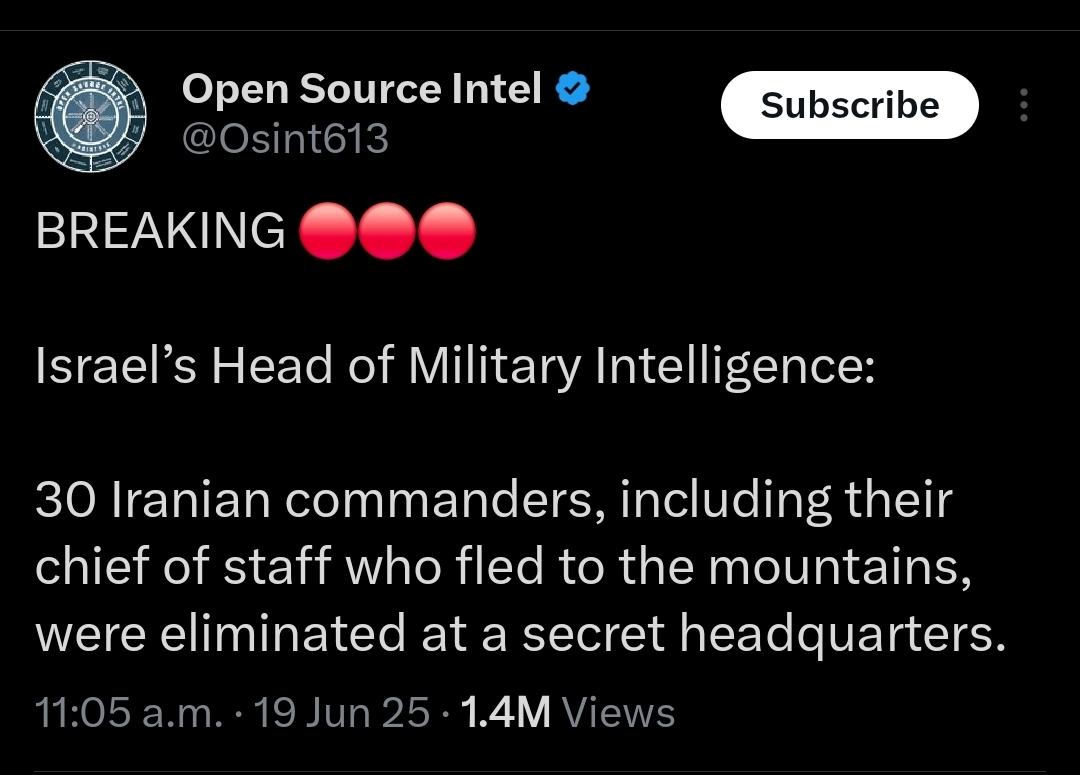The height and width of the screenshot is (775, 1080).
Task: Click the 19 Jun 25 date
Action: pos(342,712)
